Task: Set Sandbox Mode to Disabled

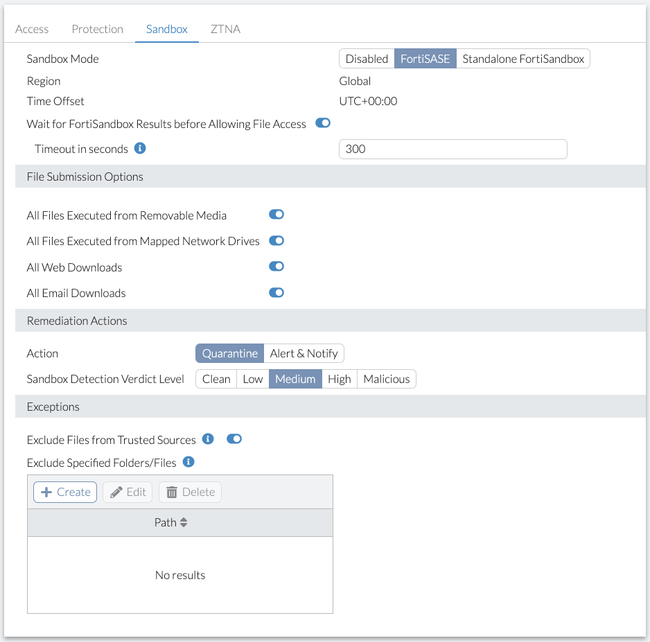Action: tap(367, 59)
